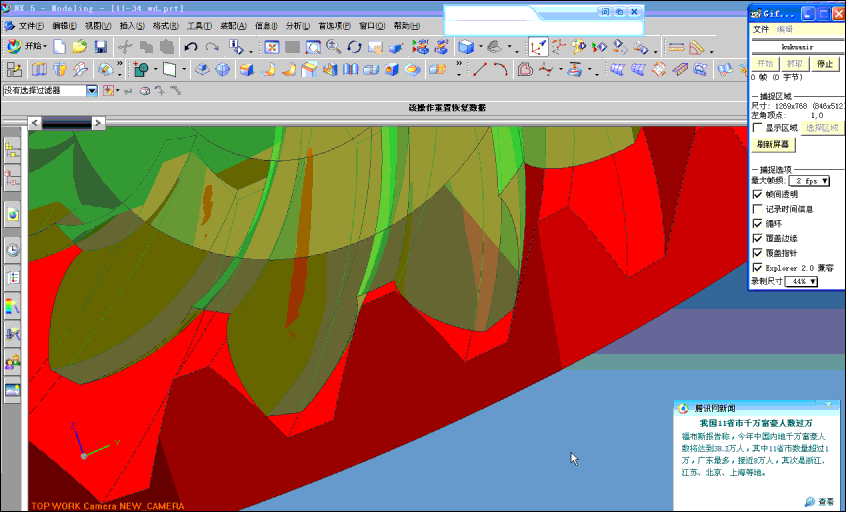Open the 2 fps max frame rate dropdown
The height and width of the screenshot is (512, 846).
tap(809, 181)
